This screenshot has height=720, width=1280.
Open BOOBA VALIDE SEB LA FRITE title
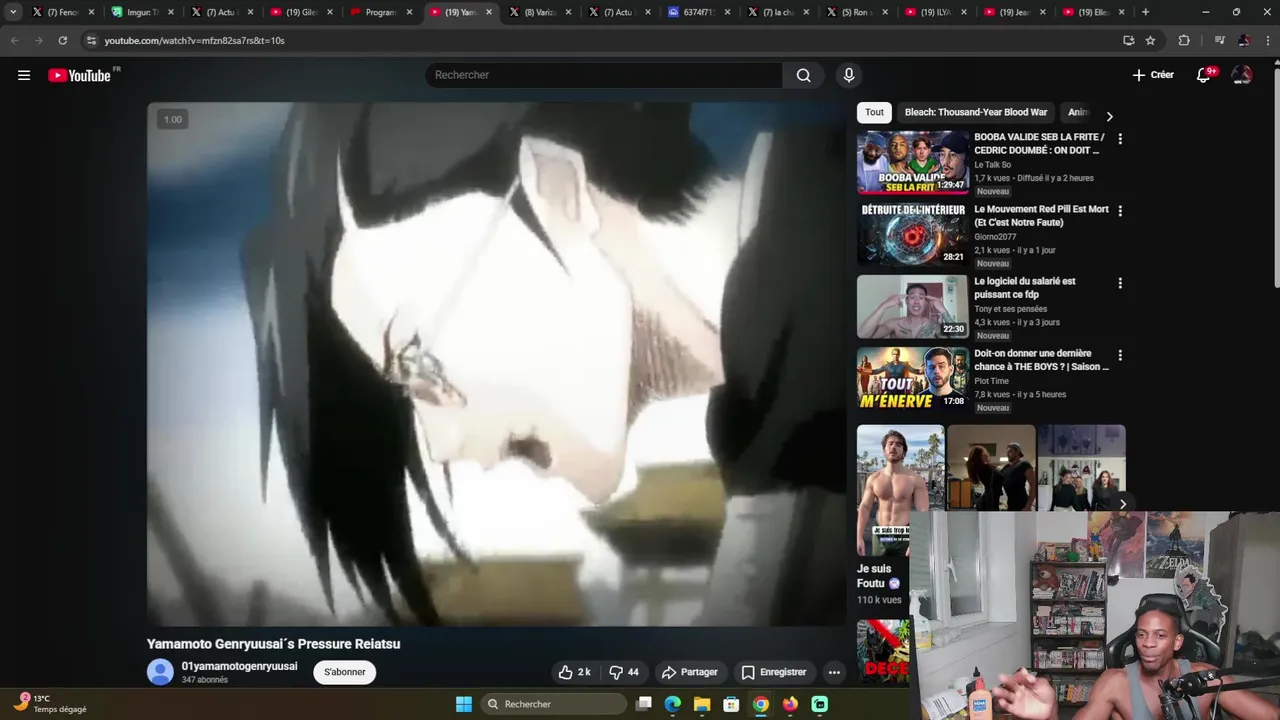(1040, 144)
